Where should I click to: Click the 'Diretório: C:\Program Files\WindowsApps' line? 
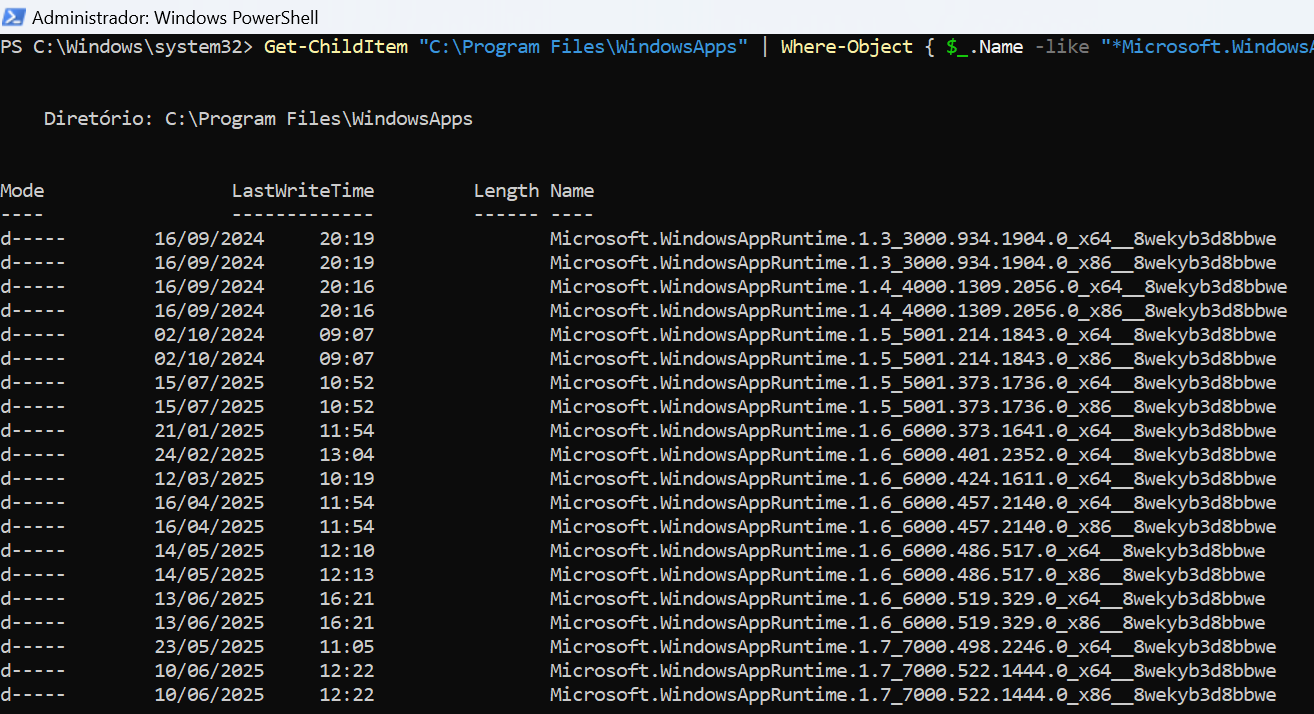[259, 119]
